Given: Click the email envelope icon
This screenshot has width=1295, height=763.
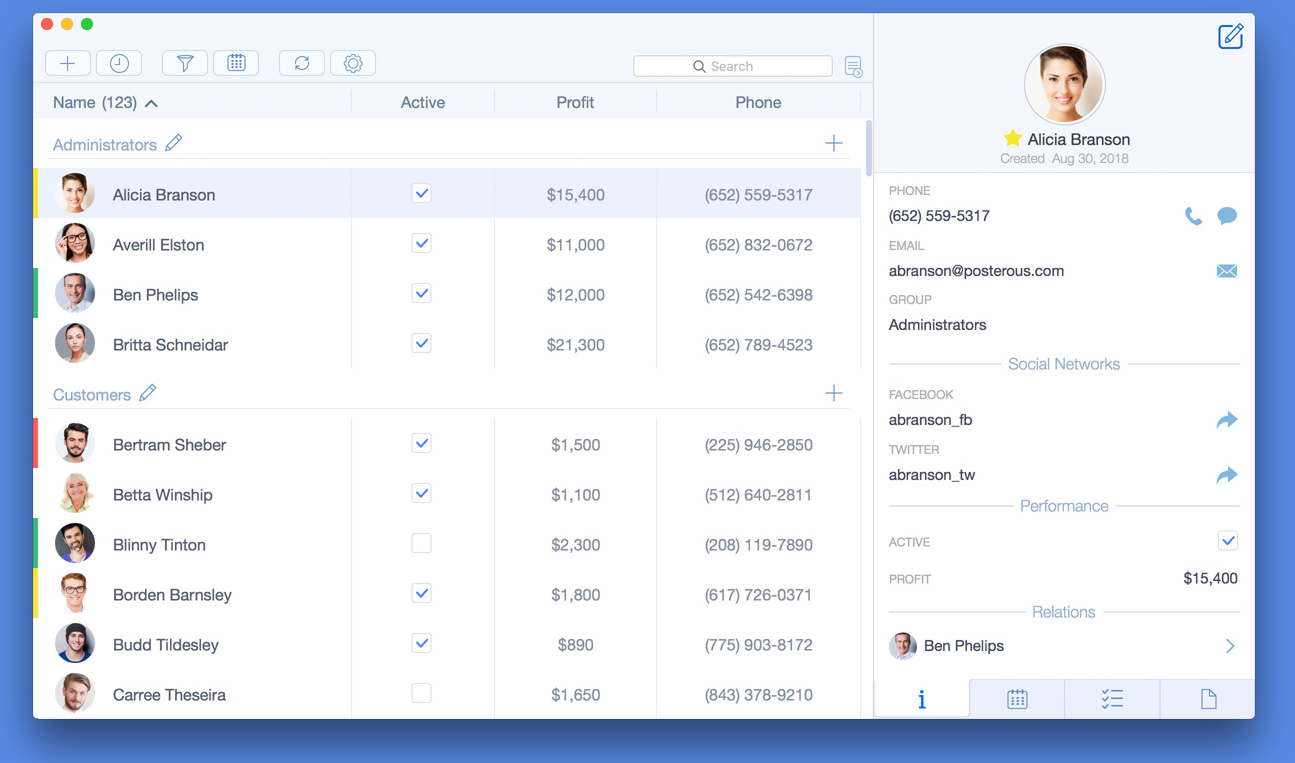Looking at the screenshot, I should pyautogui.click(x=1227, y=271).
